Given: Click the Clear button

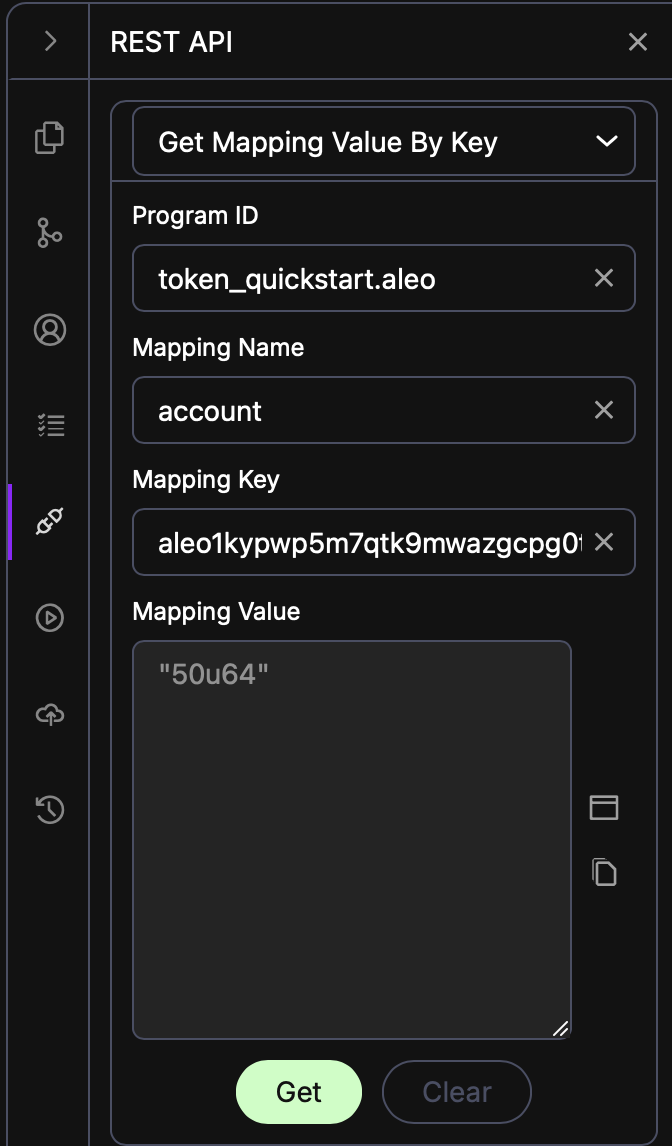Looking at the screenshot, I should click(457, 1092).
